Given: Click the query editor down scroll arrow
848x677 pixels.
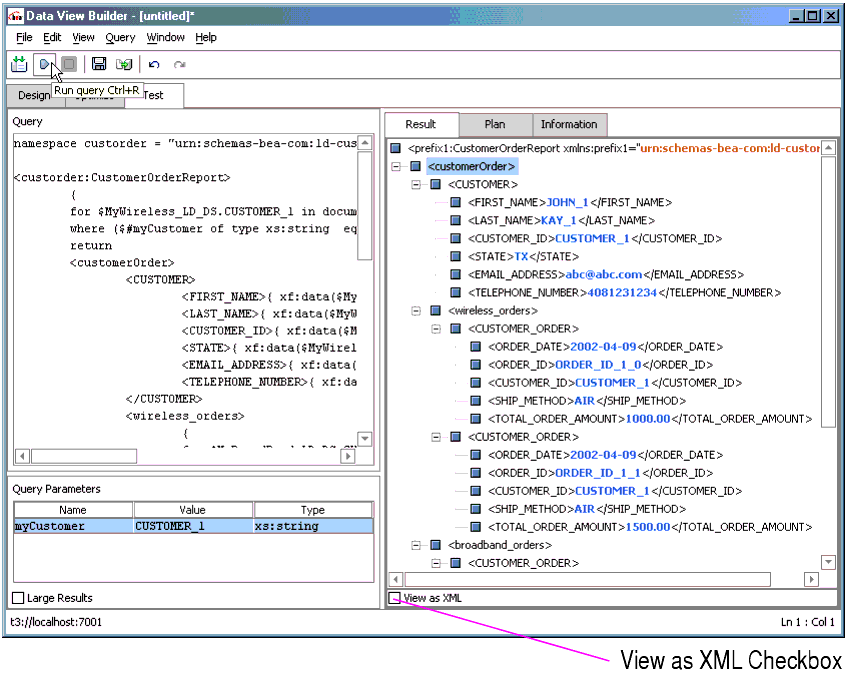Looking at the screenshot, I should [365, 439].
